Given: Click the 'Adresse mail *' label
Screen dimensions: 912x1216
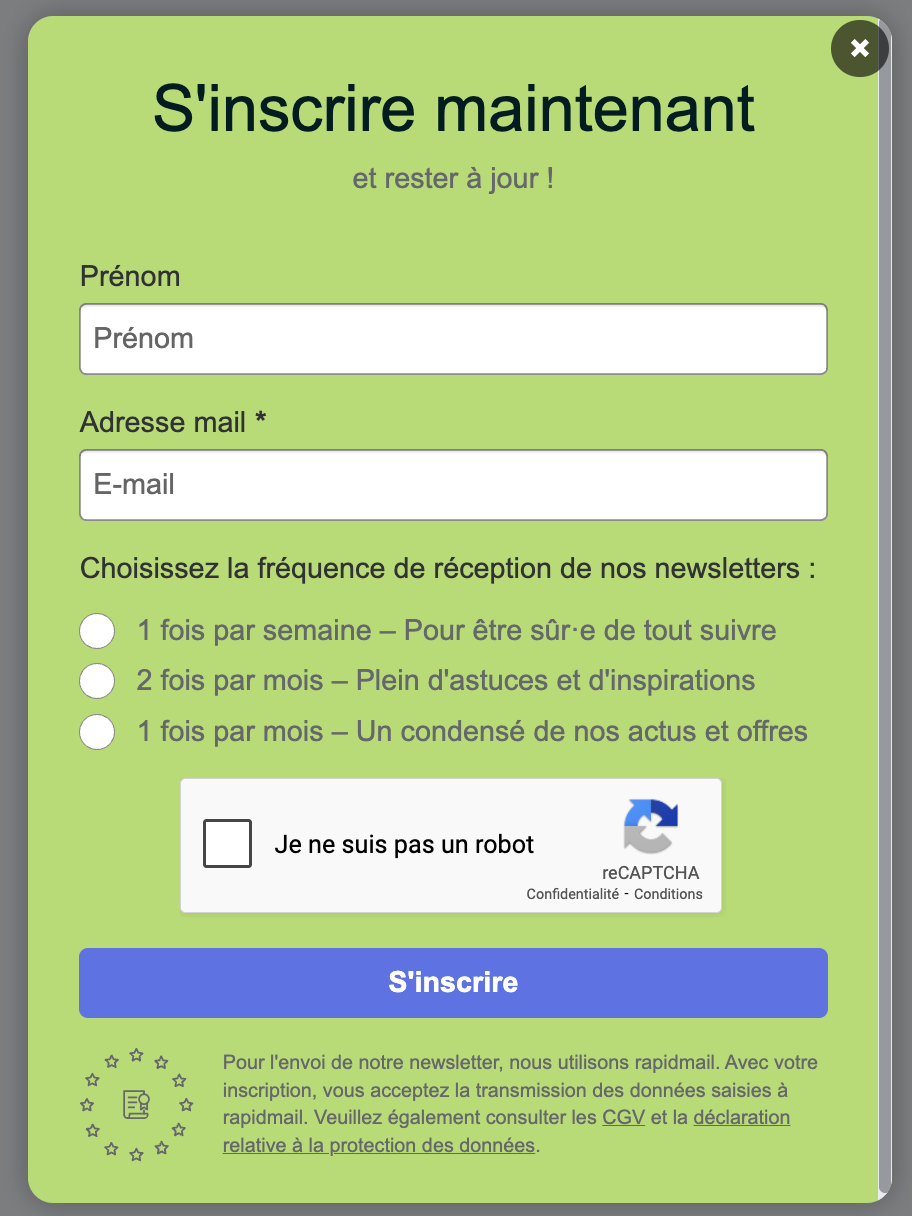Looking at the screenshot, I should click(173, 422).
